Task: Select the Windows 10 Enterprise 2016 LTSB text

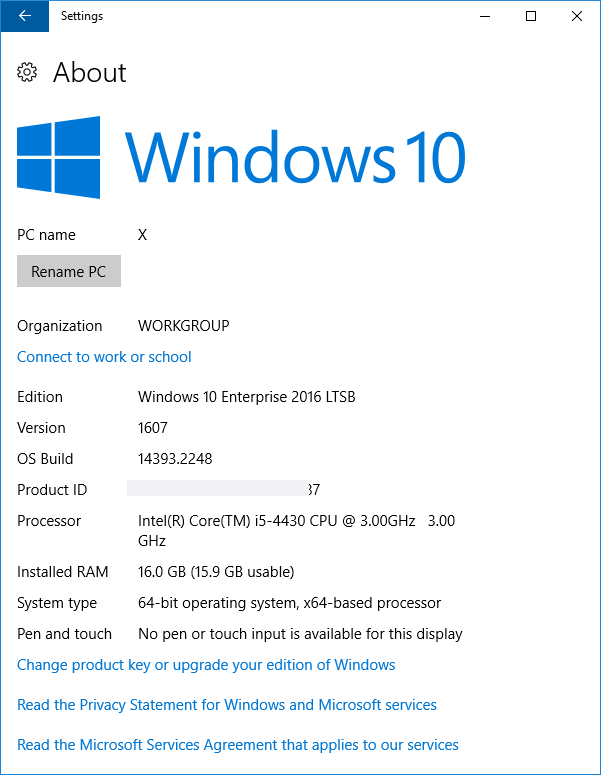Action: tap(246, 397)
